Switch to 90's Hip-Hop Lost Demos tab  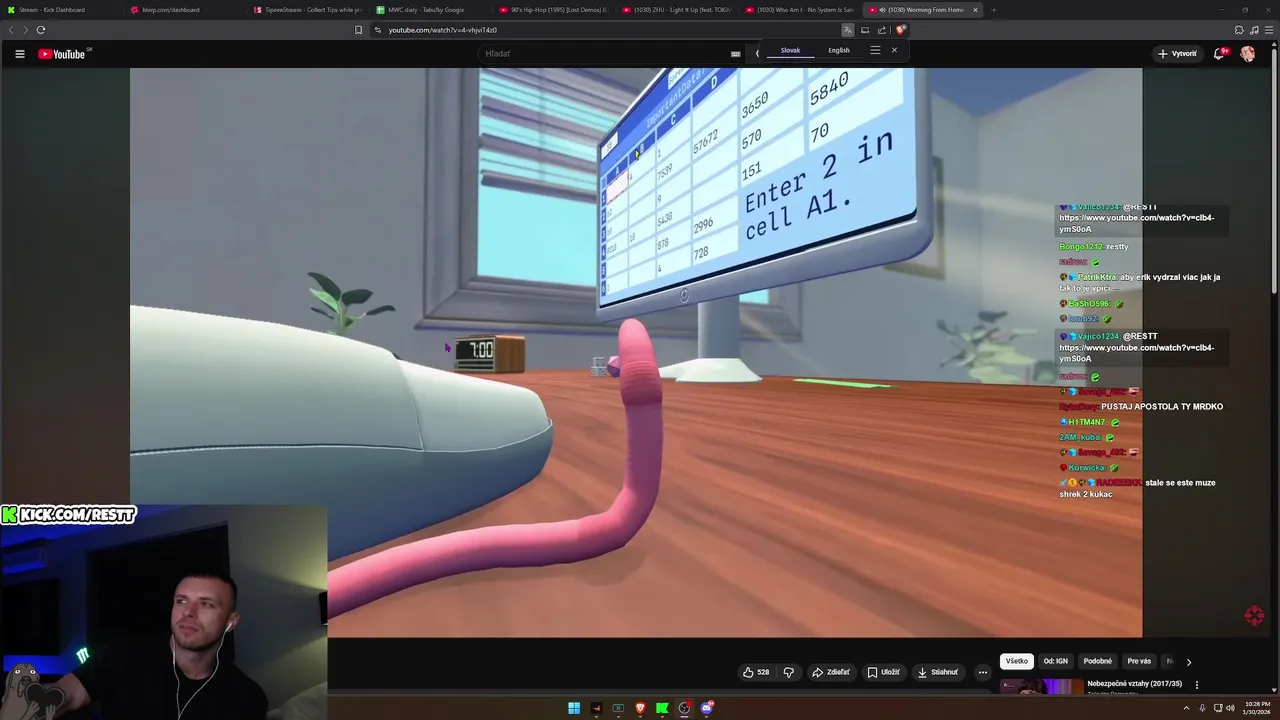552,10
